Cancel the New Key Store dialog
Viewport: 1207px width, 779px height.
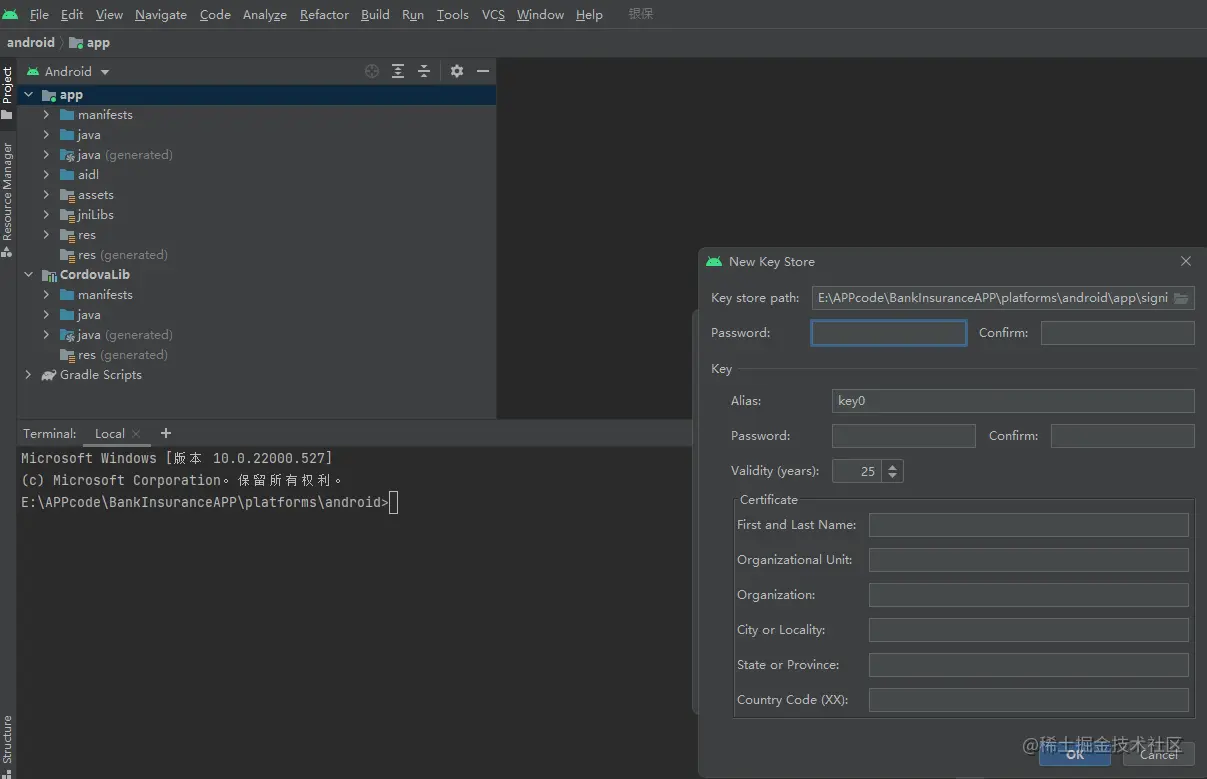(1159, 755)
